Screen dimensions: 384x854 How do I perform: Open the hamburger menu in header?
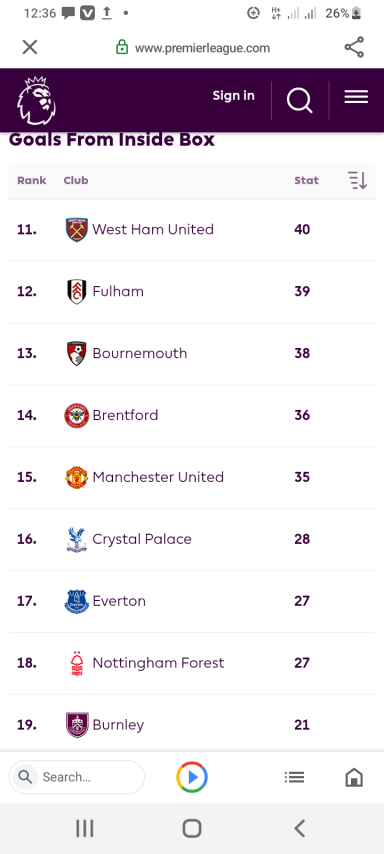(x=356, y=97)
